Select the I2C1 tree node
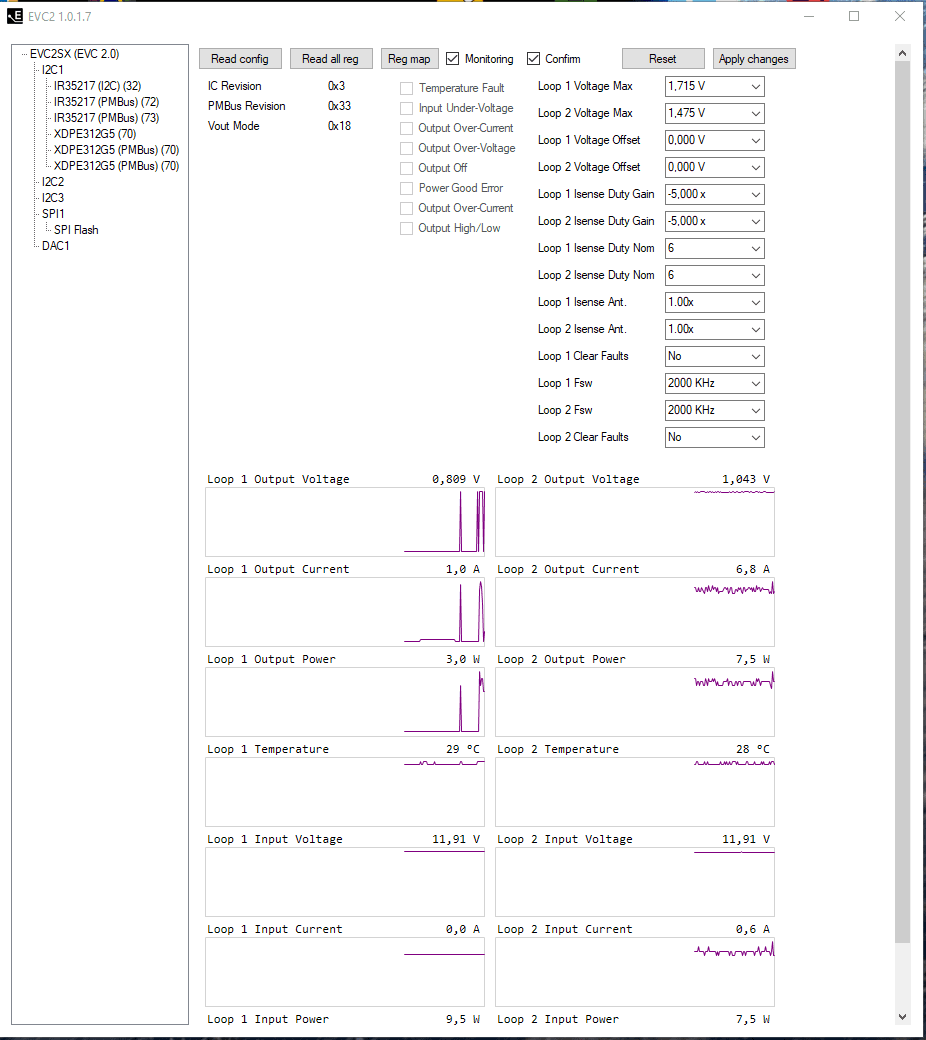This screenshot has width=926, height=1040. click(x=52, y=70)
